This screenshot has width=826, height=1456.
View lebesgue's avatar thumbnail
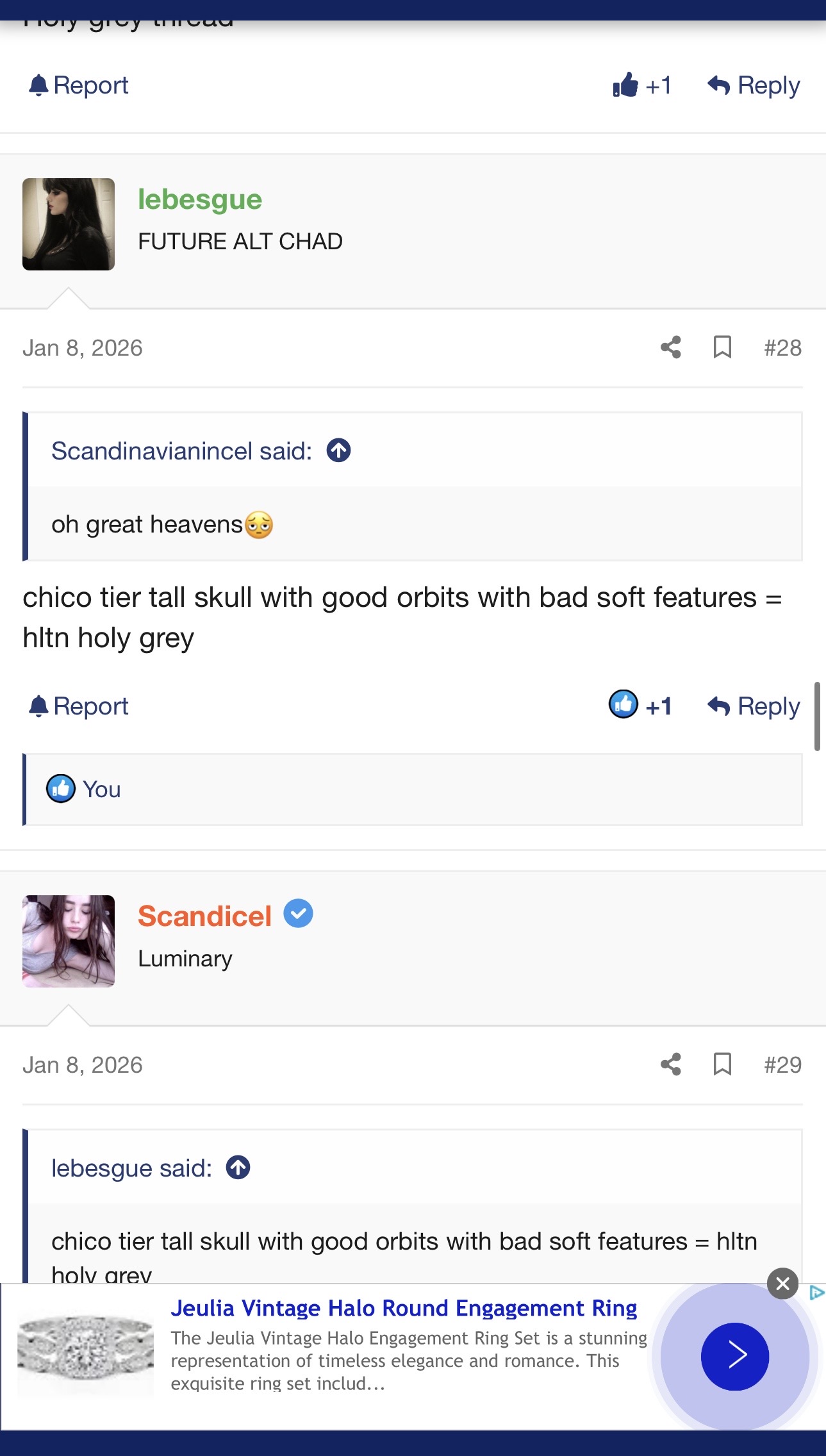69,224
